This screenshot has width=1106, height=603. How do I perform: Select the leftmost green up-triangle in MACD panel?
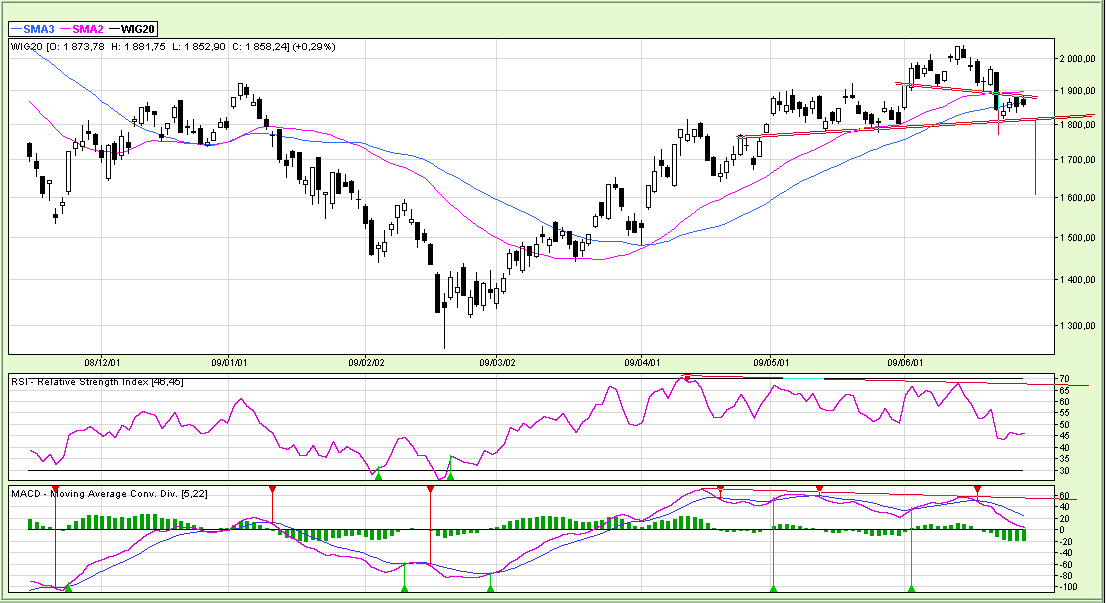(x=68, y=587)
